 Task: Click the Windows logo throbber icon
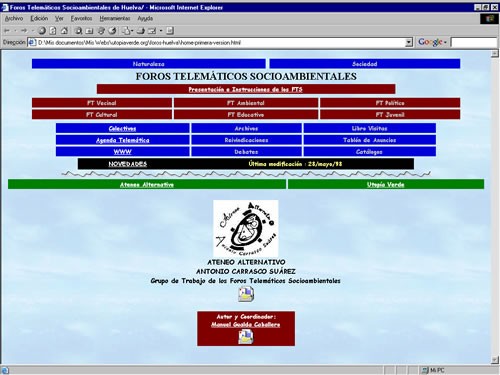tap(489, 19)
